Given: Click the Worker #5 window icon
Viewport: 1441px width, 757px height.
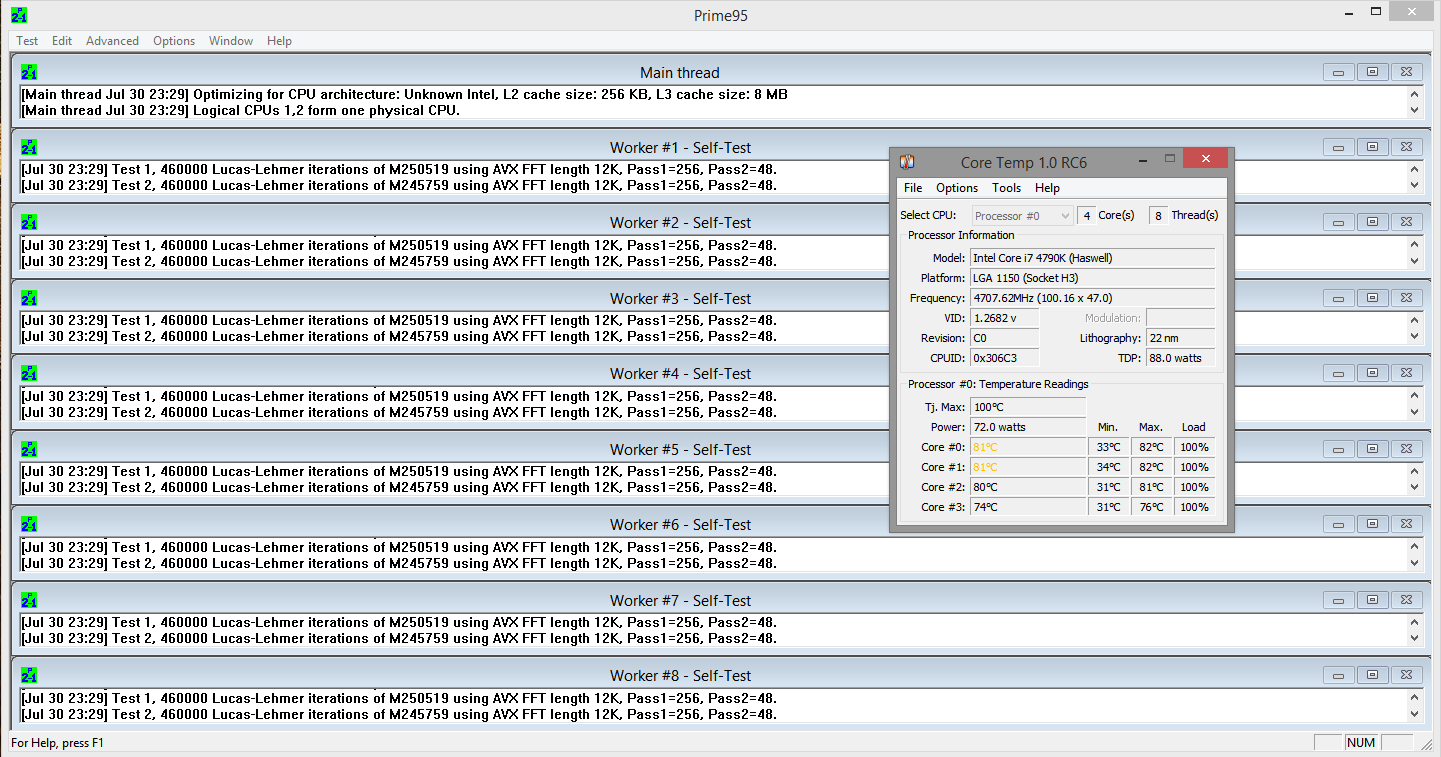Looking at the screenshot, I should (29, 449).
